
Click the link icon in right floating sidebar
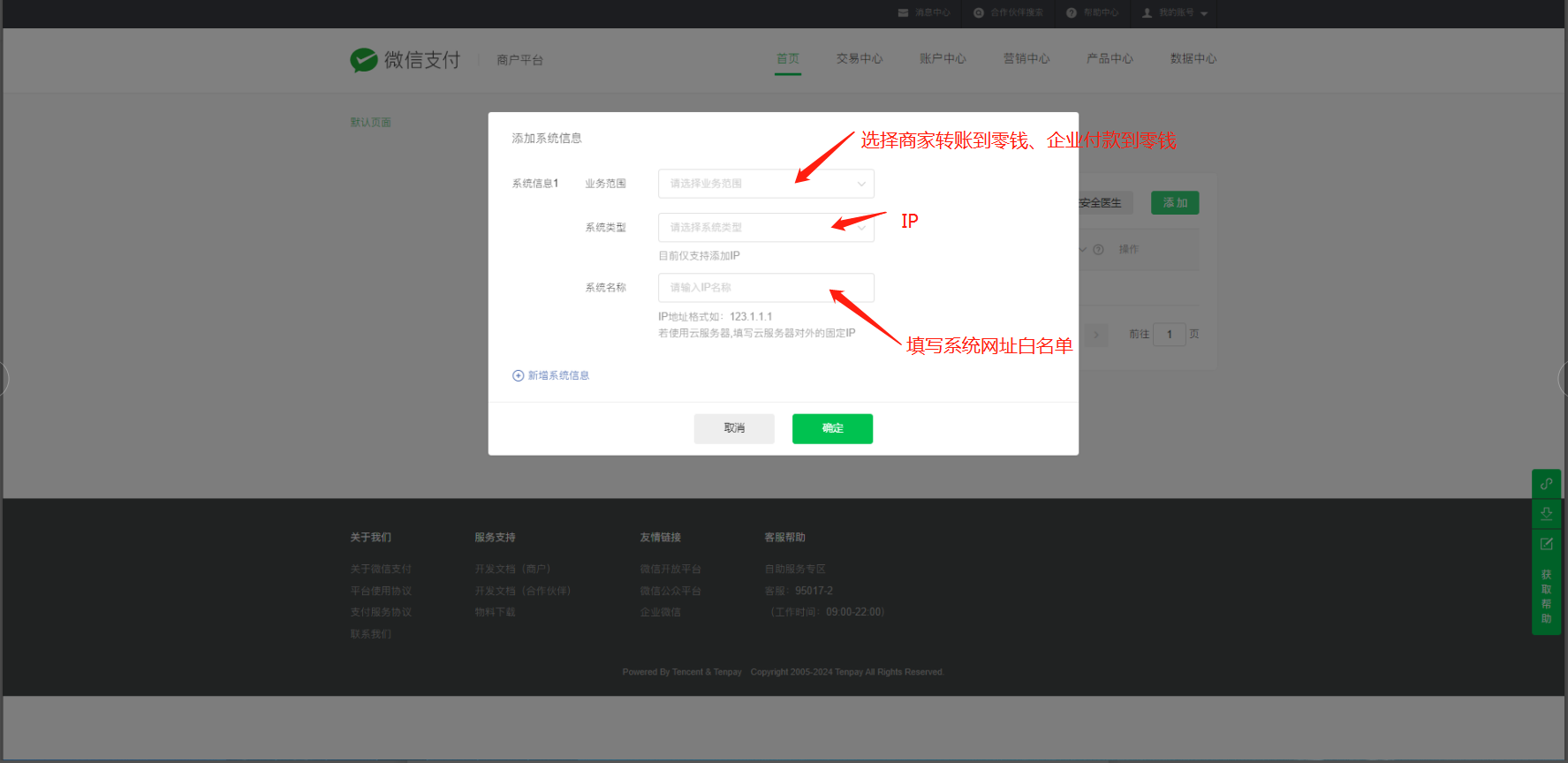point(1546,484)
